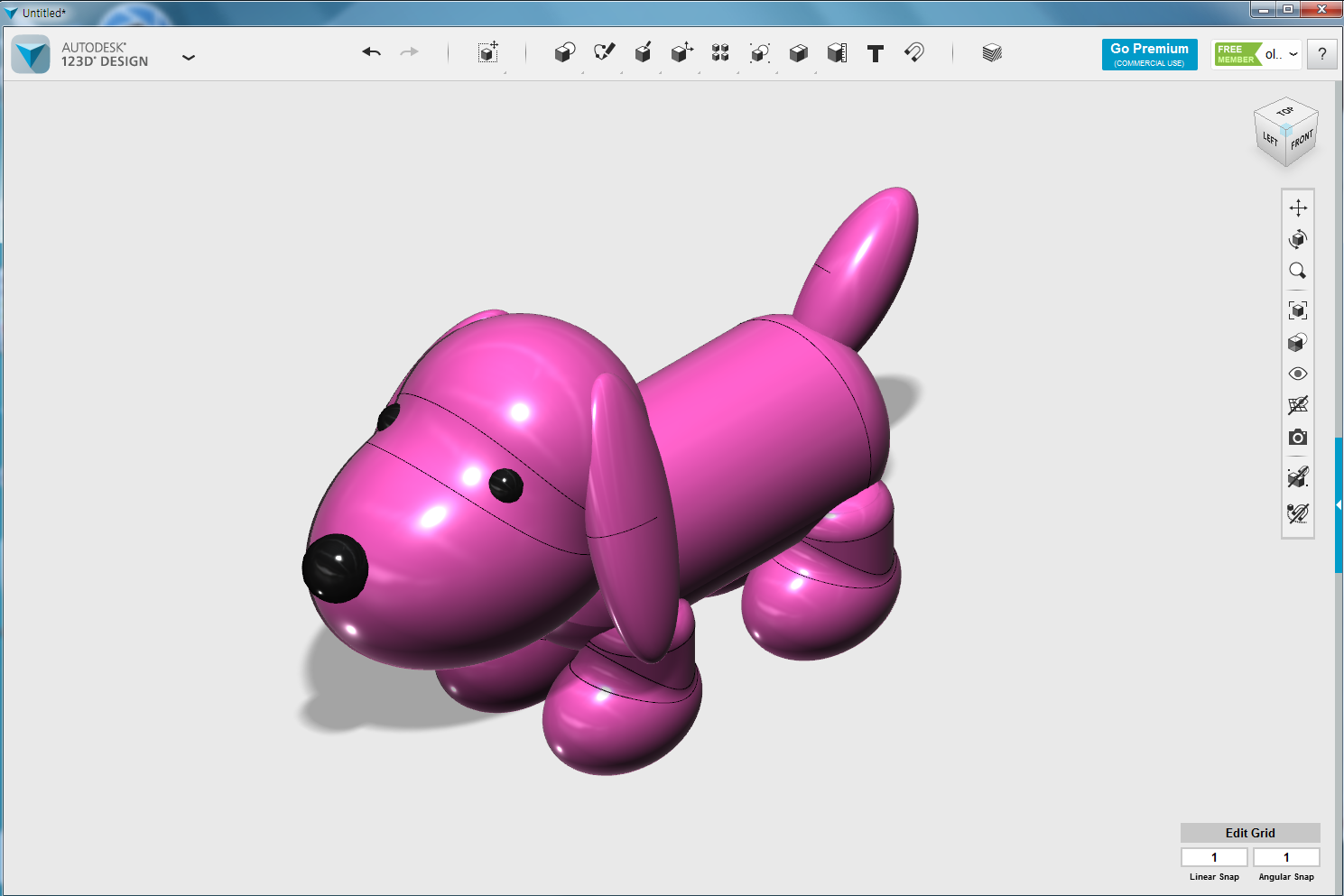This screenshot has width=1344, height=896.
Task: Select the Text tool
Action: pyautogui.click(x=876, y=52)
